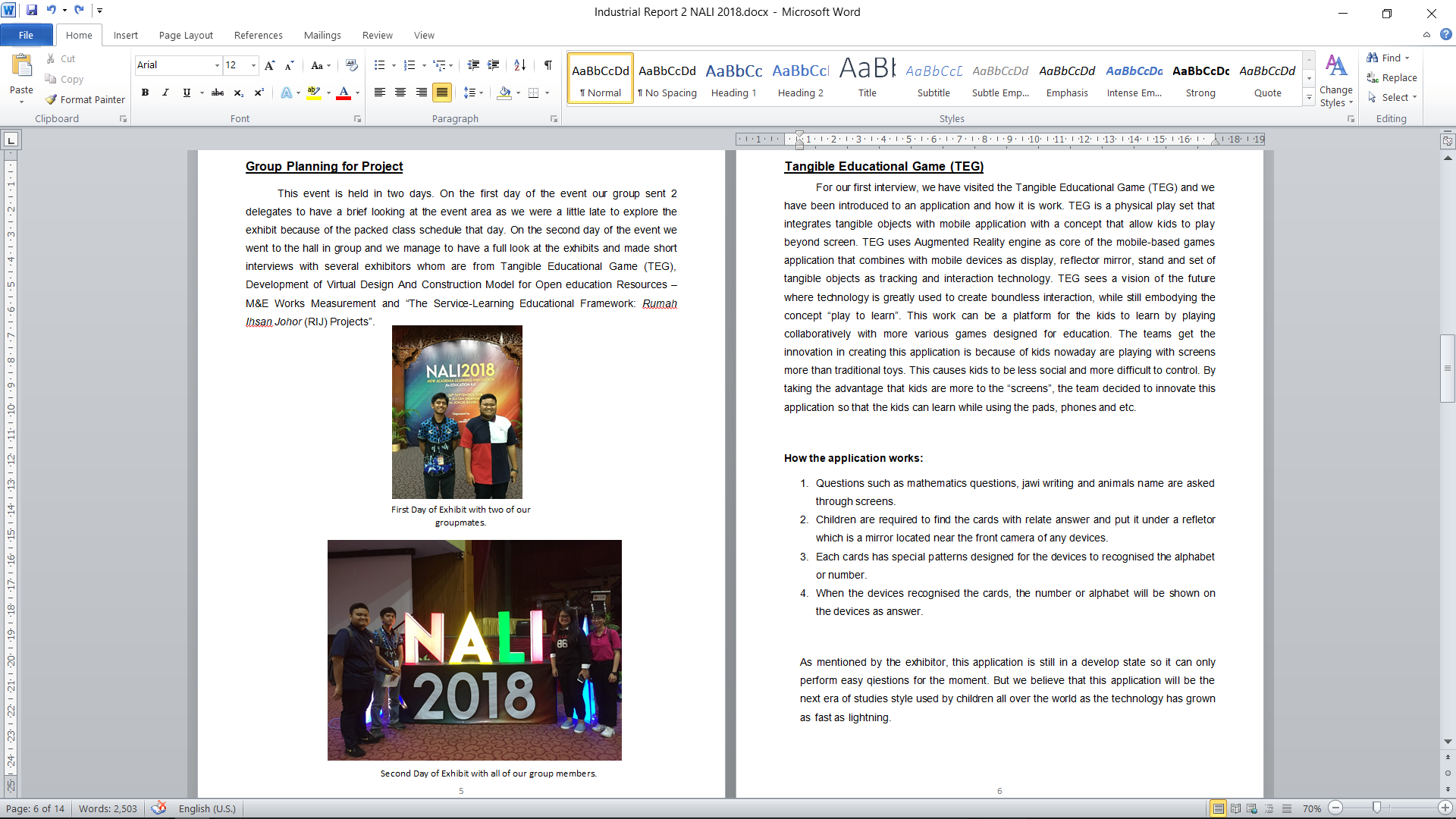Click the Sort icon in Paragraph group
The image size is (1456, 819).
[519, 65]
